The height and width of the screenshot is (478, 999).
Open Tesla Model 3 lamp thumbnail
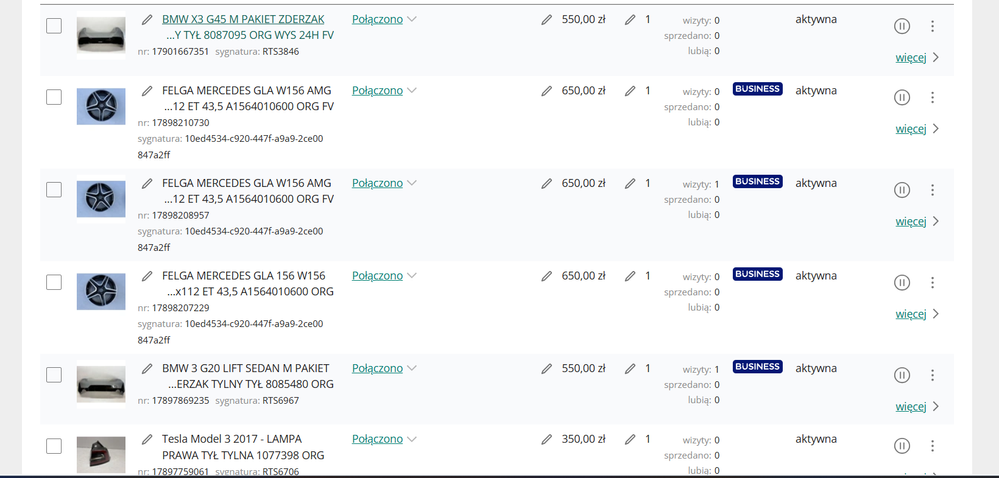(101, 455)
